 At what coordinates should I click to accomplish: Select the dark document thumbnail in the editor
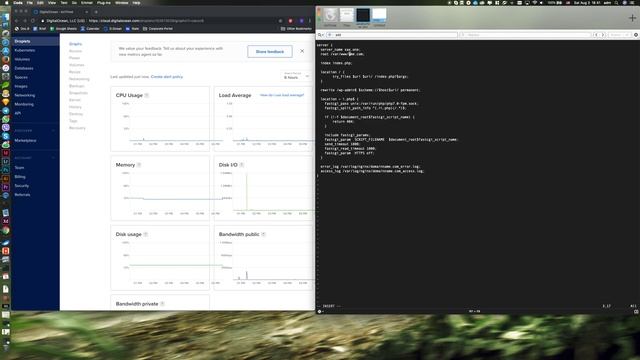[x=363, y=16]
